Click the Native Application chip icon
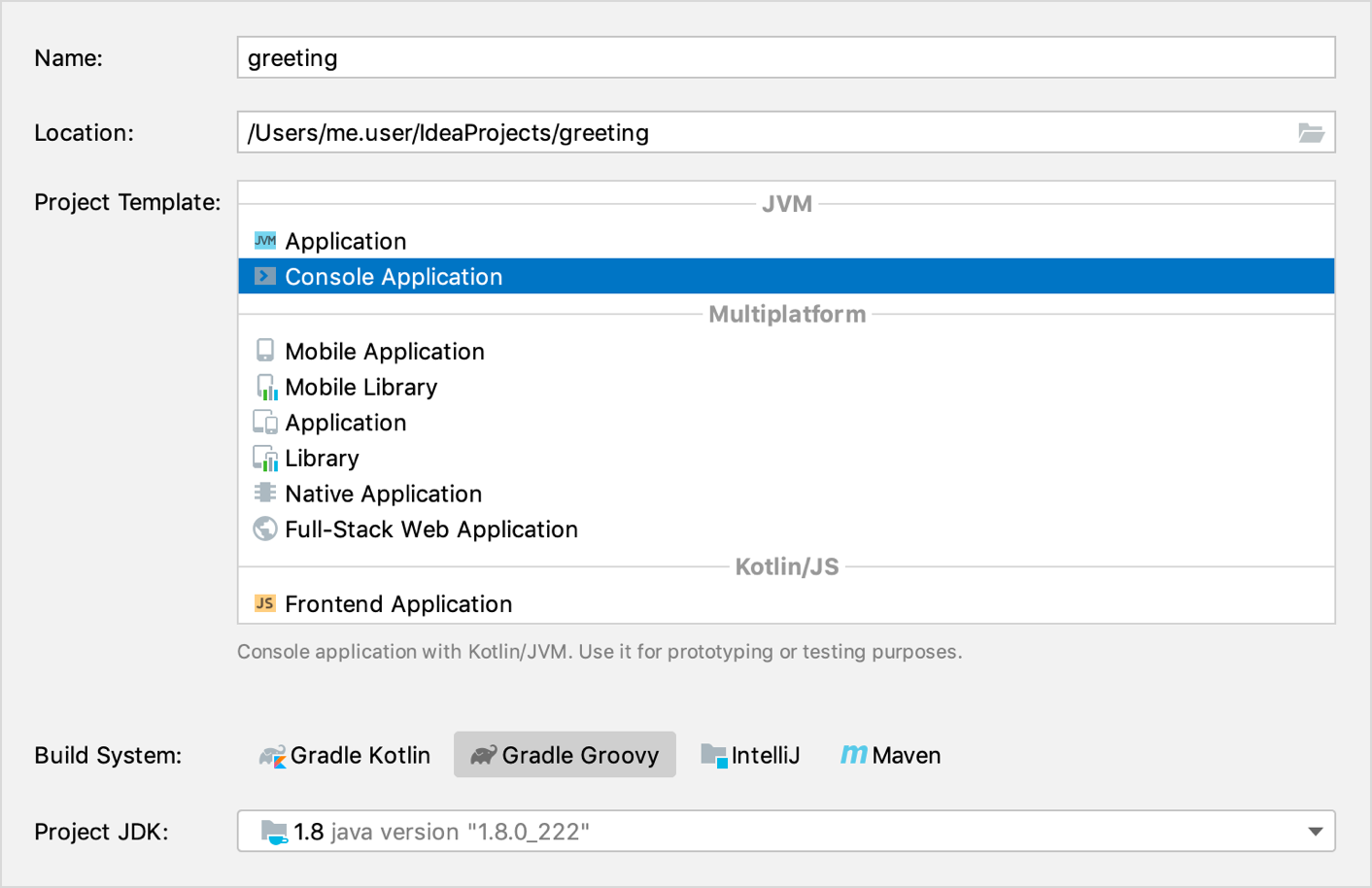This screenshot has width=1372, height=888. coord(265,493)
